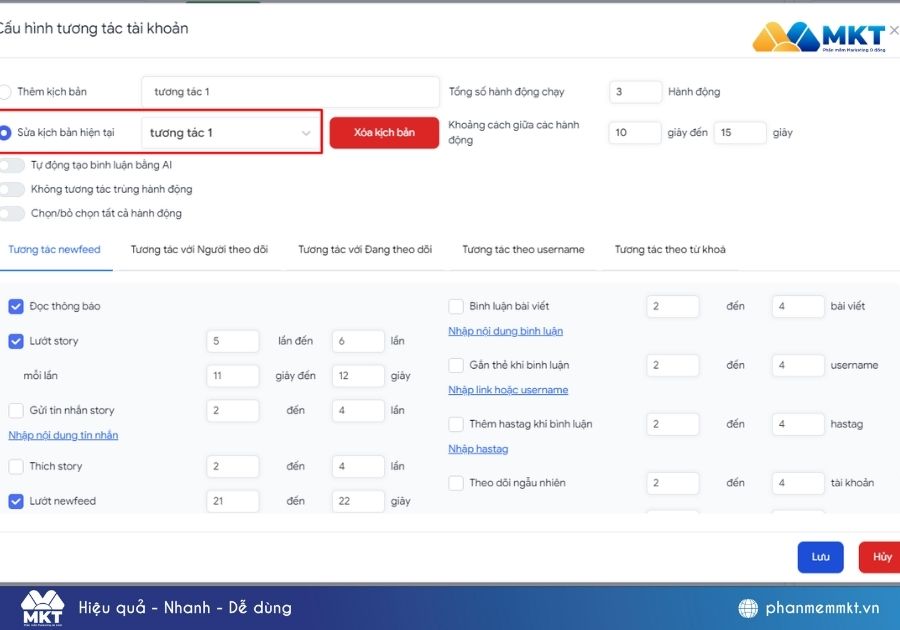Toggle "Chọn/bỏ chọn tất cả hành động" switch

point(11,213)
